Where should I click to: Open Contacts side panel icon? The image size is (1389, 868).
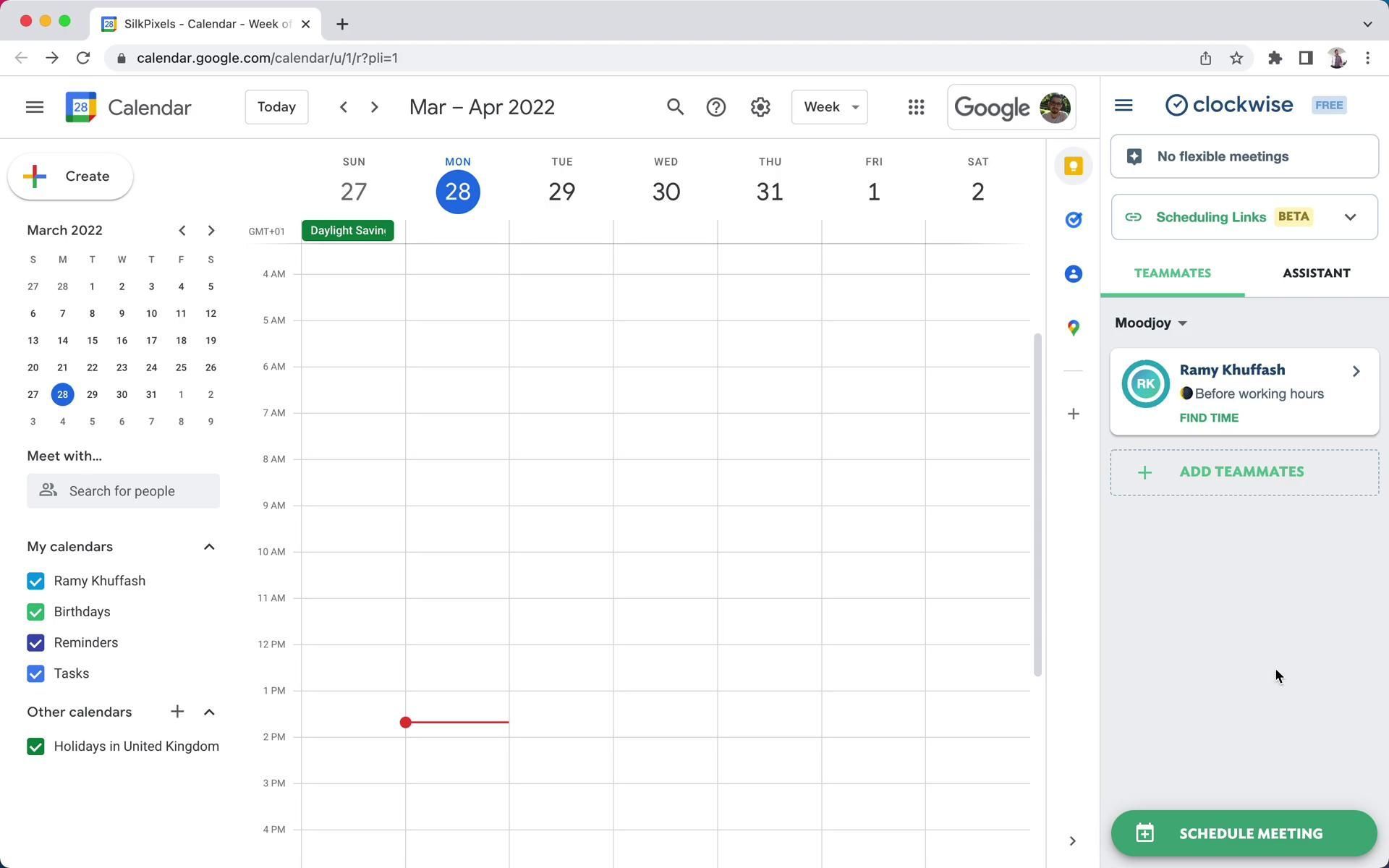(1074, 273)
